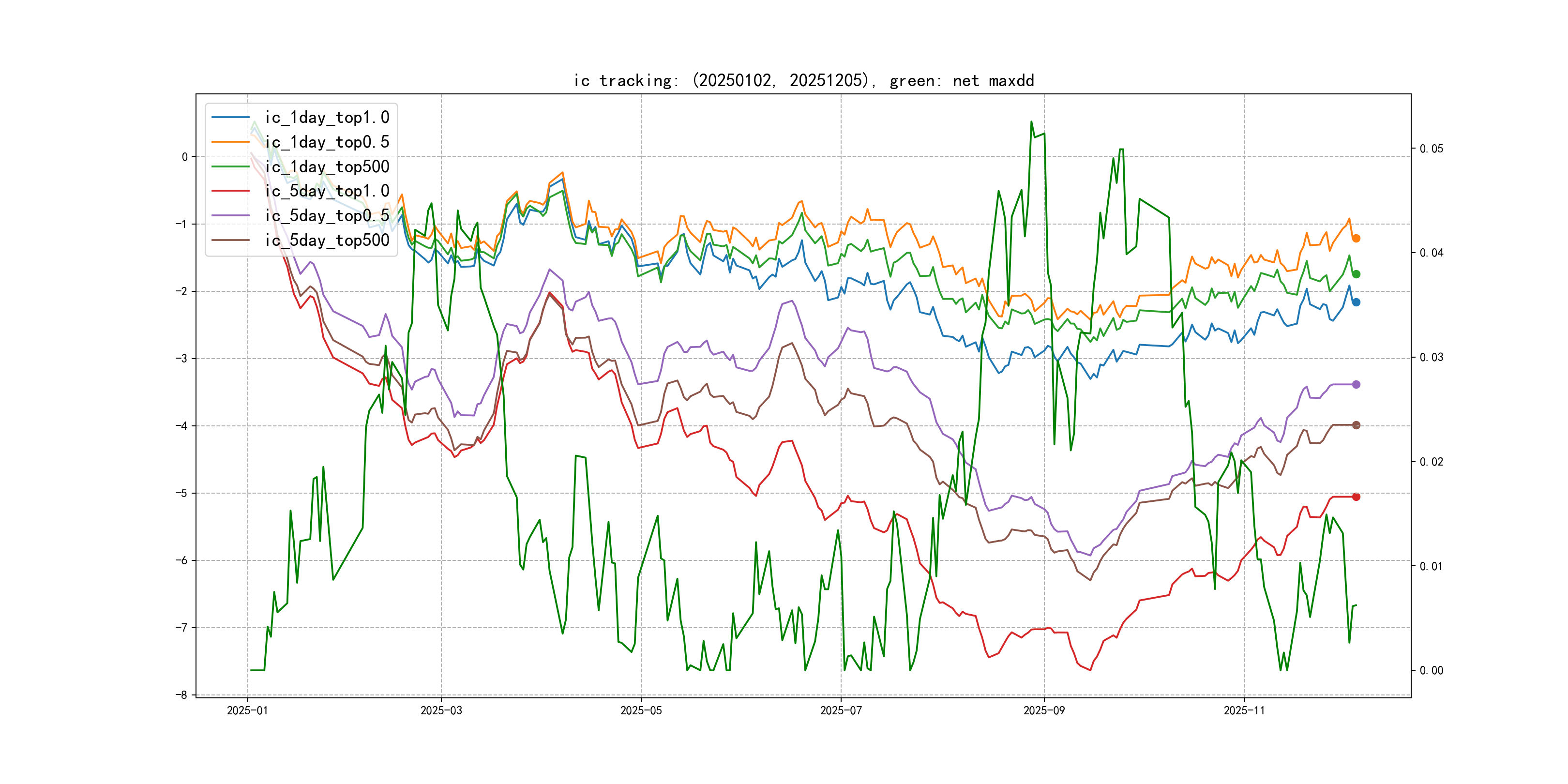This screenshot has width=1568, height=784.
Task: Click the ic_1day_top1.0 legend entry
Action: point(327,117)
